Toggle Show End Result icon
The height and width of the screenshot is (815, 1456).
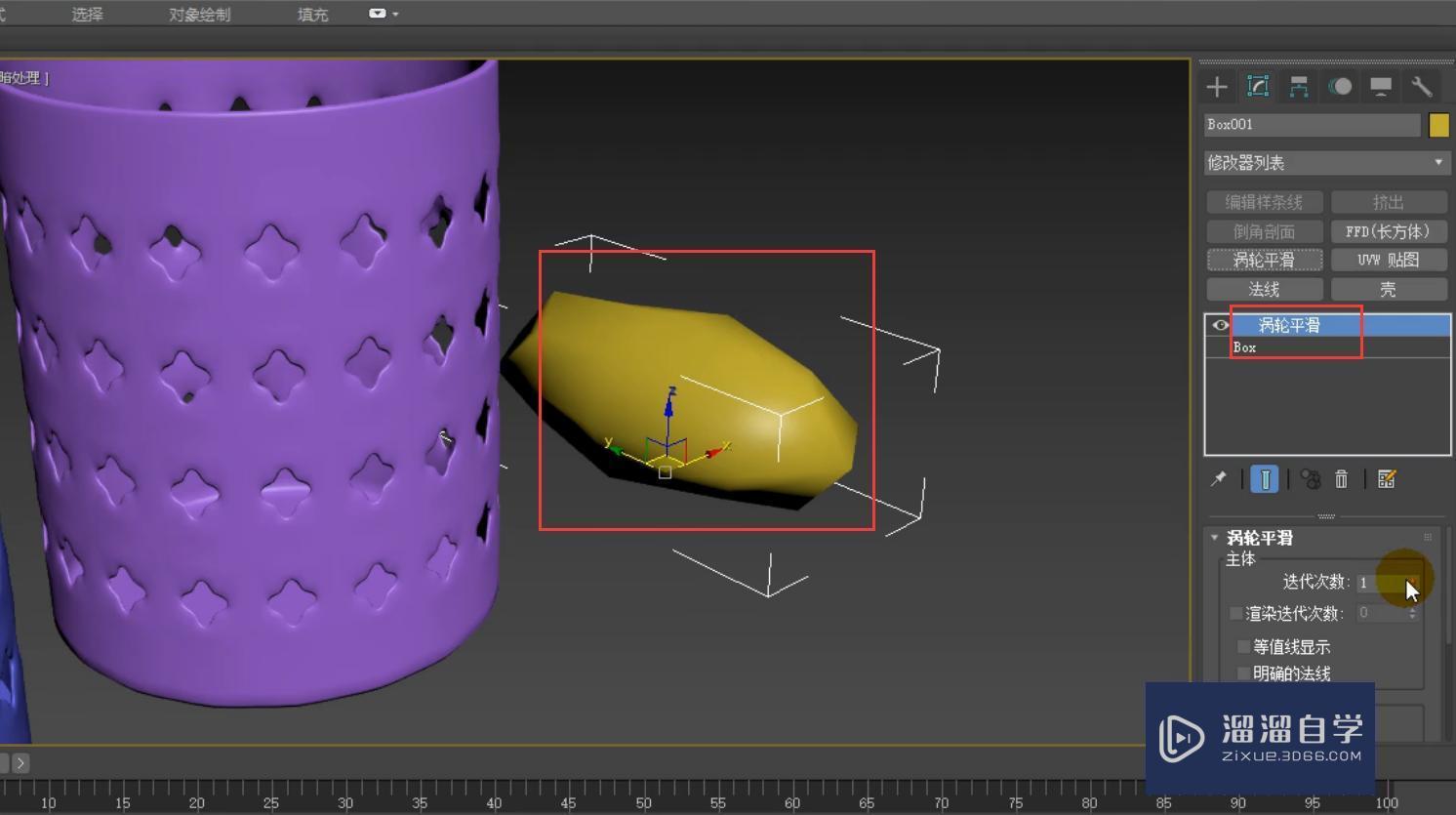1265,479
